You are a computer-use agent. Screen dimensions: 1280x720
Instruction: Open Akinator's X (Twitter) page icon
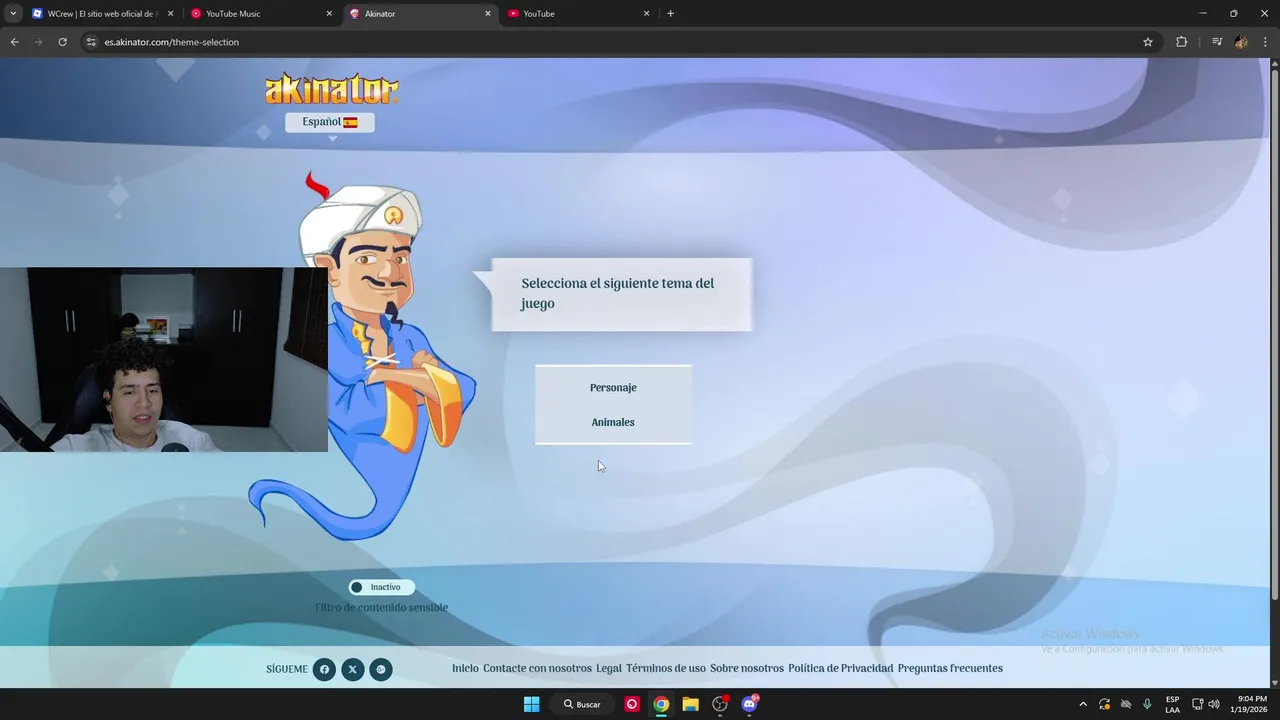pos(352,669)
